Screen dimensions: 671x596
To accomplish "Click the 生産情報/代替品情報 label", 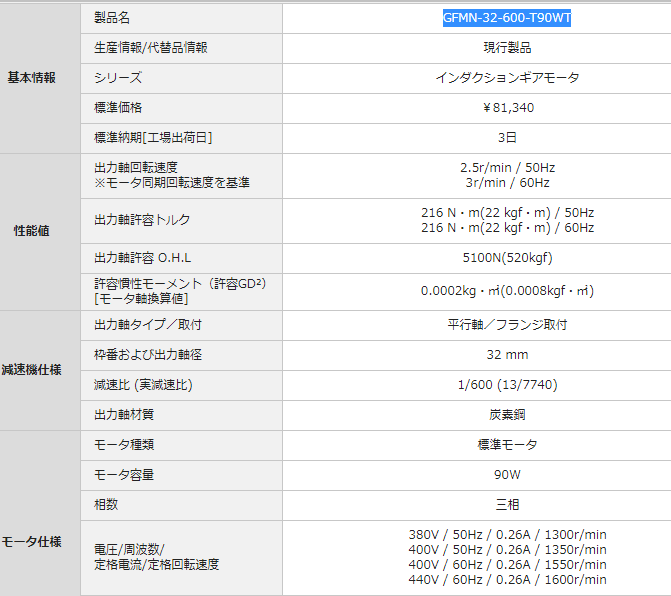I will pos(151,47).
